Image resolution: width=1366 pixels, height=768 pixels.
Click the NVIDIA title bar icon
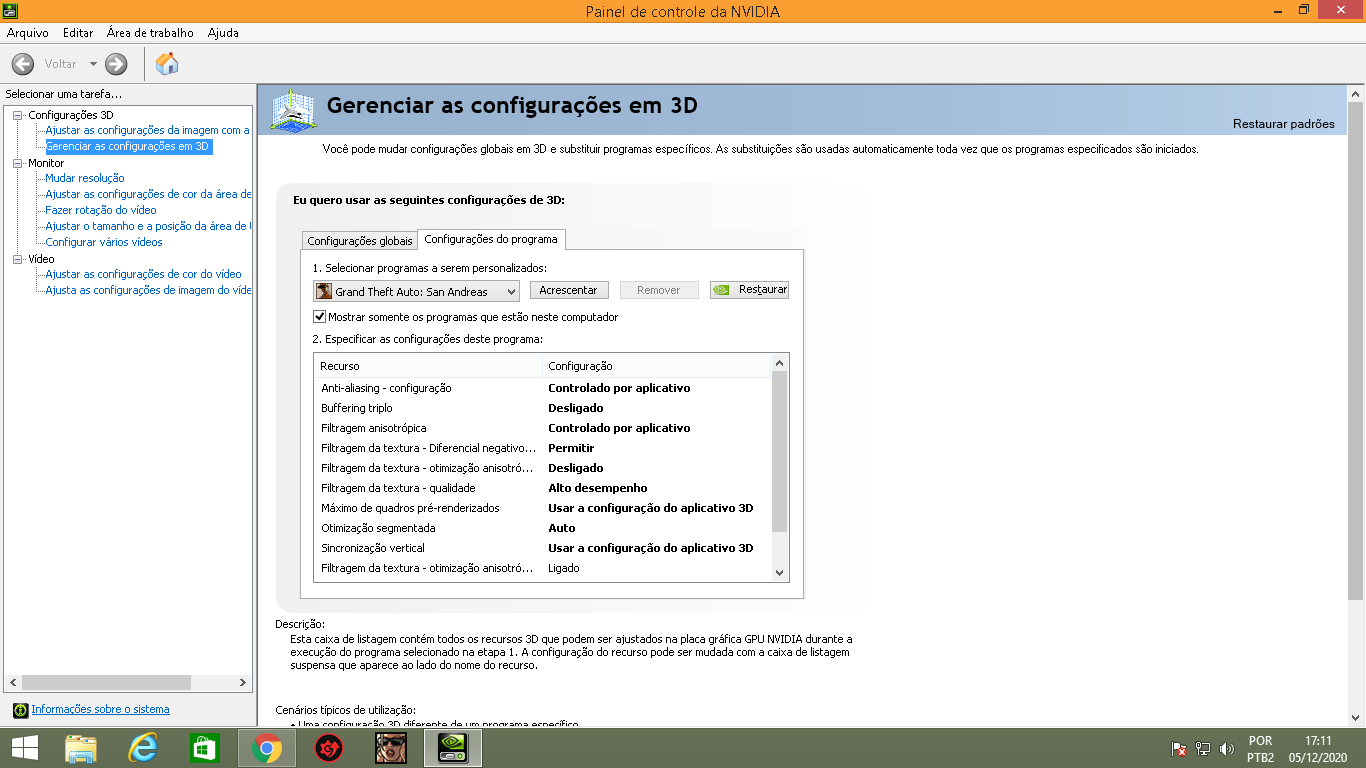click(x=10, y=11)
